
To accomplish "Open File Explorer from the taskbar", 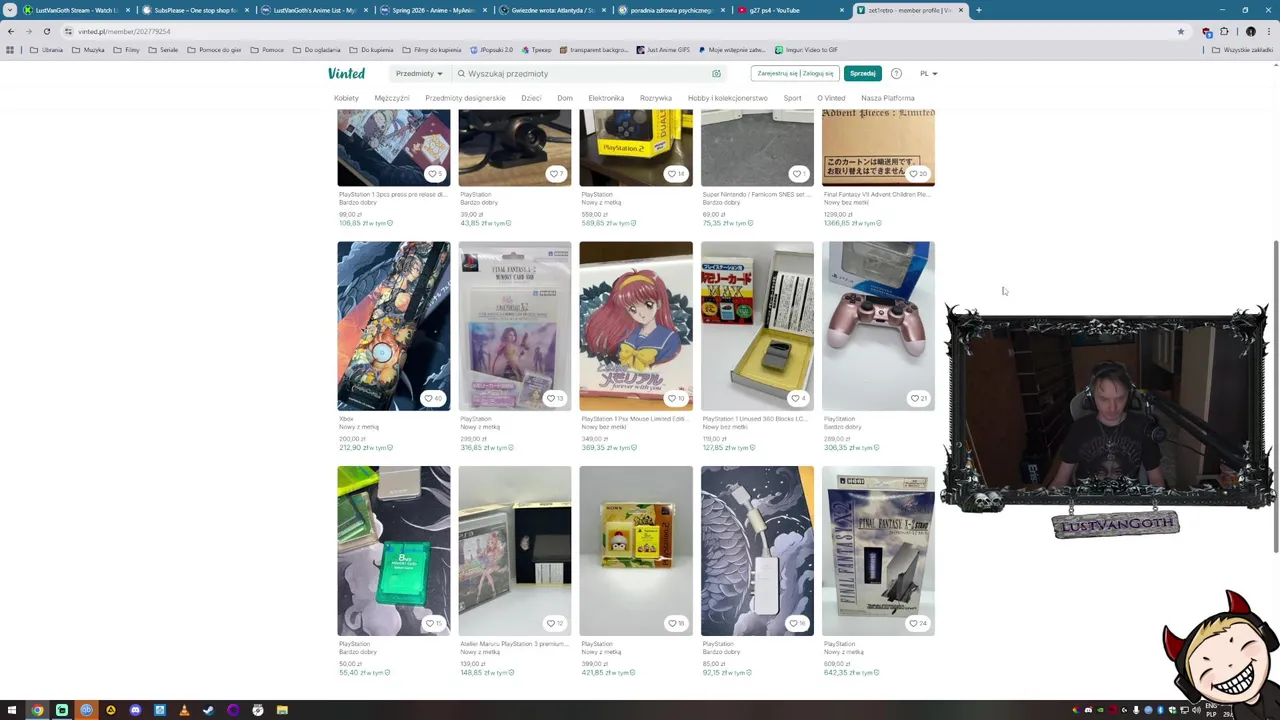I will 282,710.
